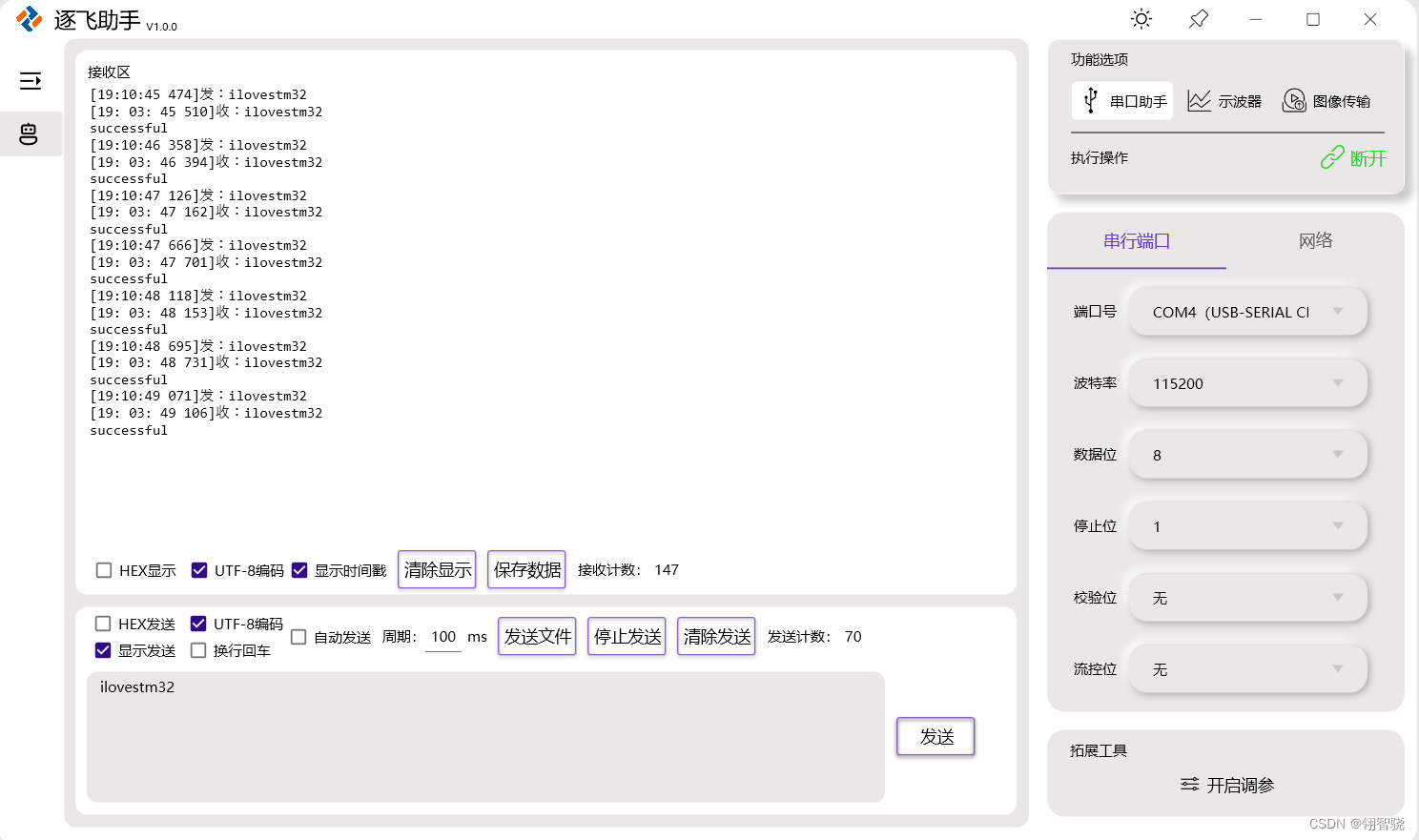The width and height of the screenshot is (1419, 840).
Task: Uncheck UTF-8编码 in the send area
Action: tap(198, 624)
